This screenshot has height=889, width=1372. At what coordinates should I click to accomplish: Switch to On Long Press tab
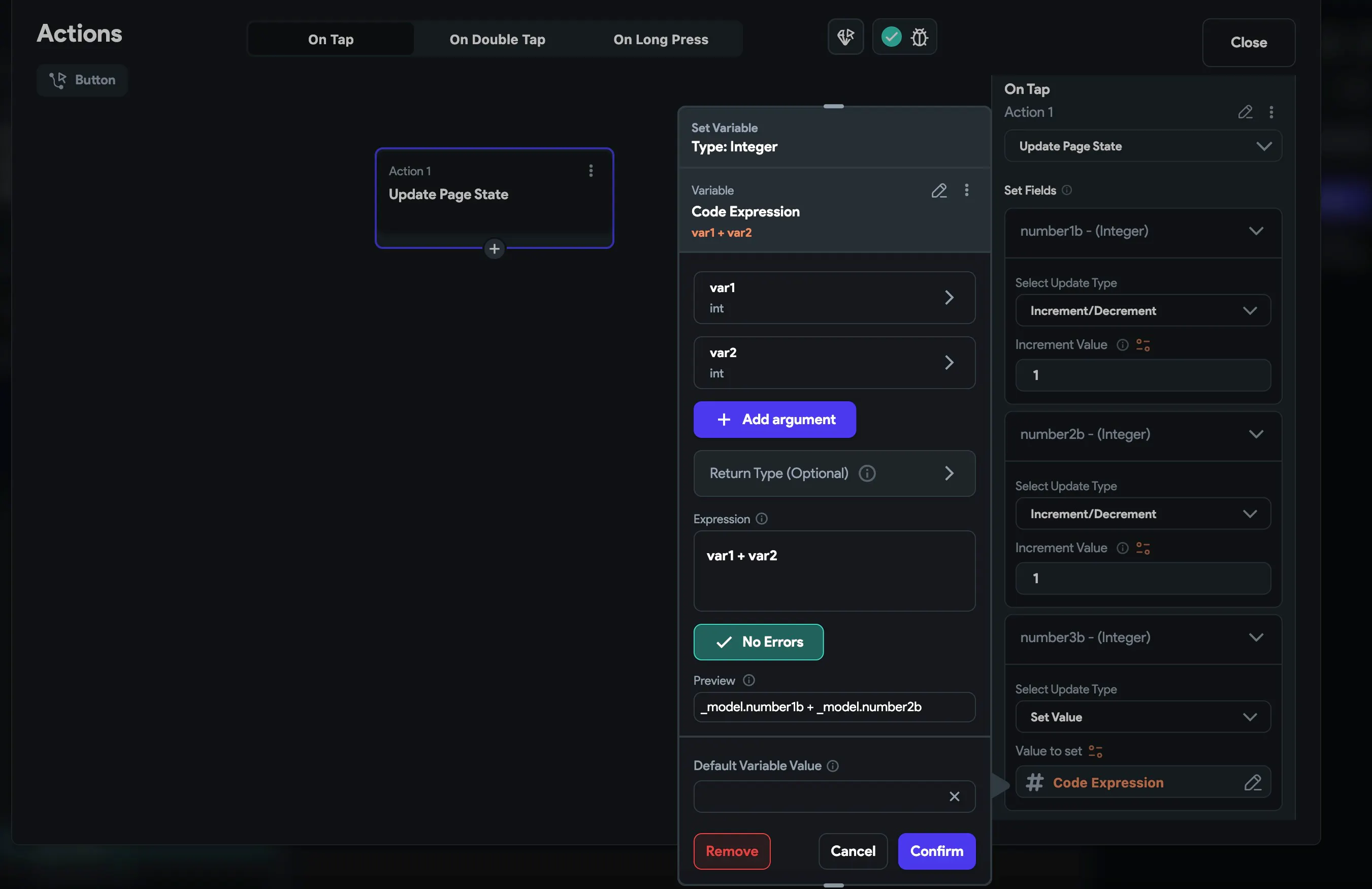(x=661, y=39)
